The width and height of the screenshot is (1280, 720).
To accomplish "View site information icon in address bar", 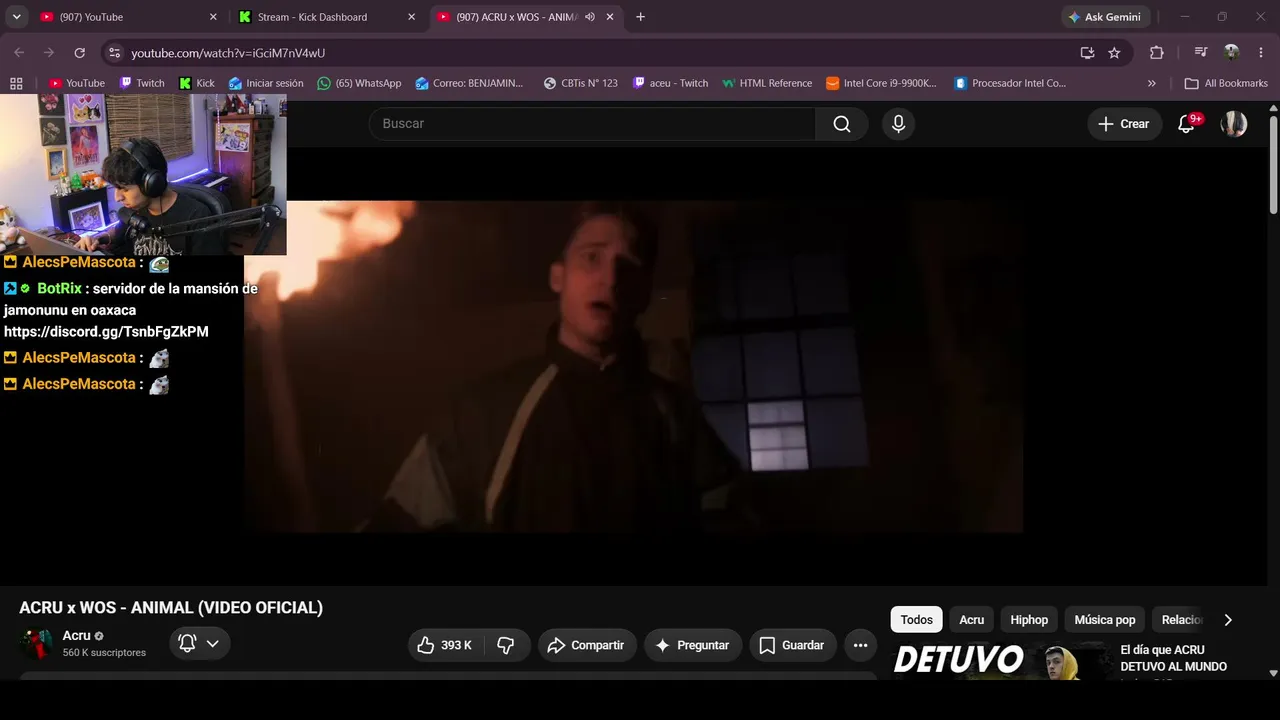I will pyautogui.click(x=114, y=53).
